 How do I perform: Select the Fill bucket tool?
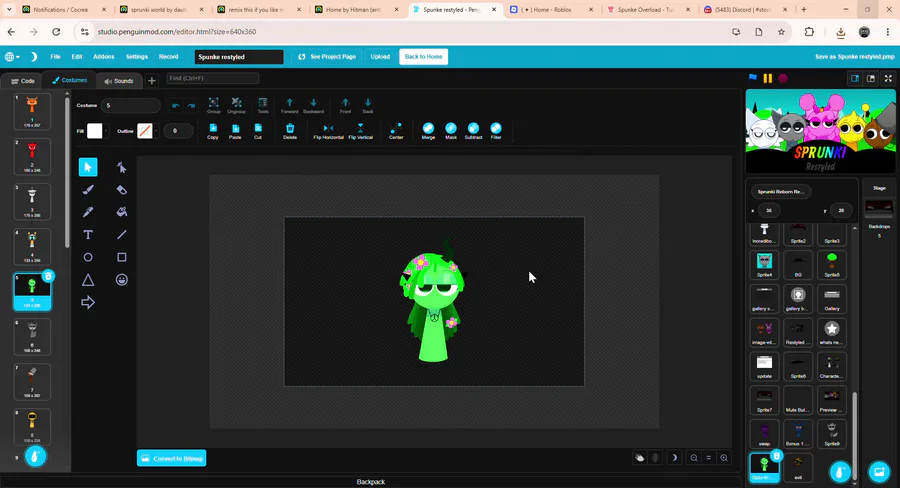122,212
